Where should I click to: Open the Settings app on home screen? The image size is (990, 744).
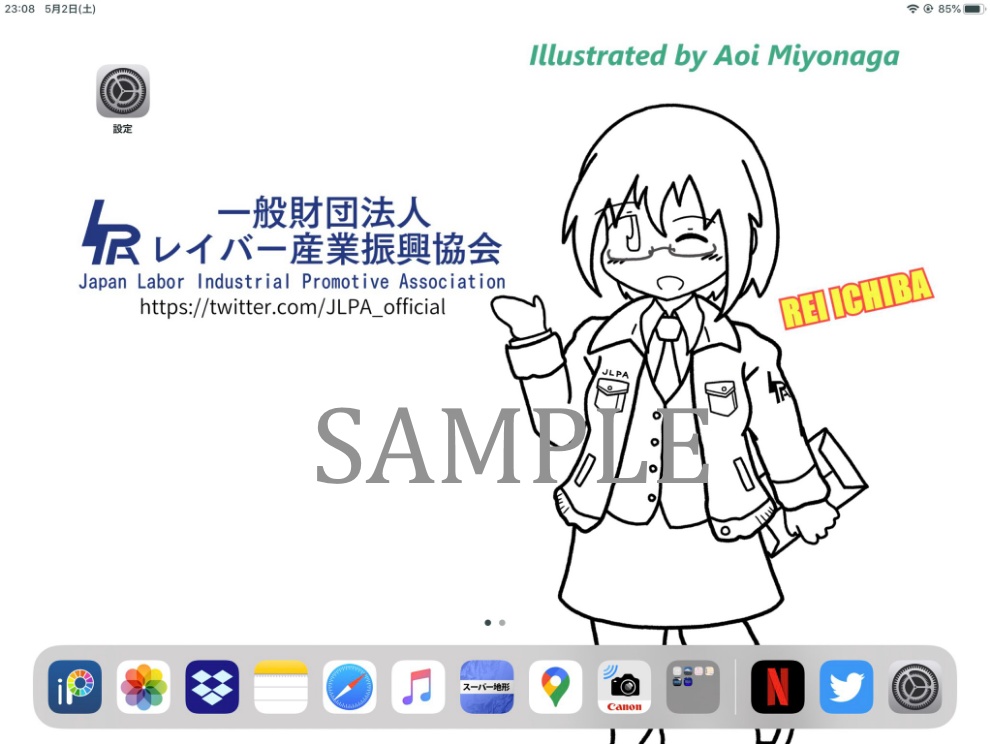122,92
